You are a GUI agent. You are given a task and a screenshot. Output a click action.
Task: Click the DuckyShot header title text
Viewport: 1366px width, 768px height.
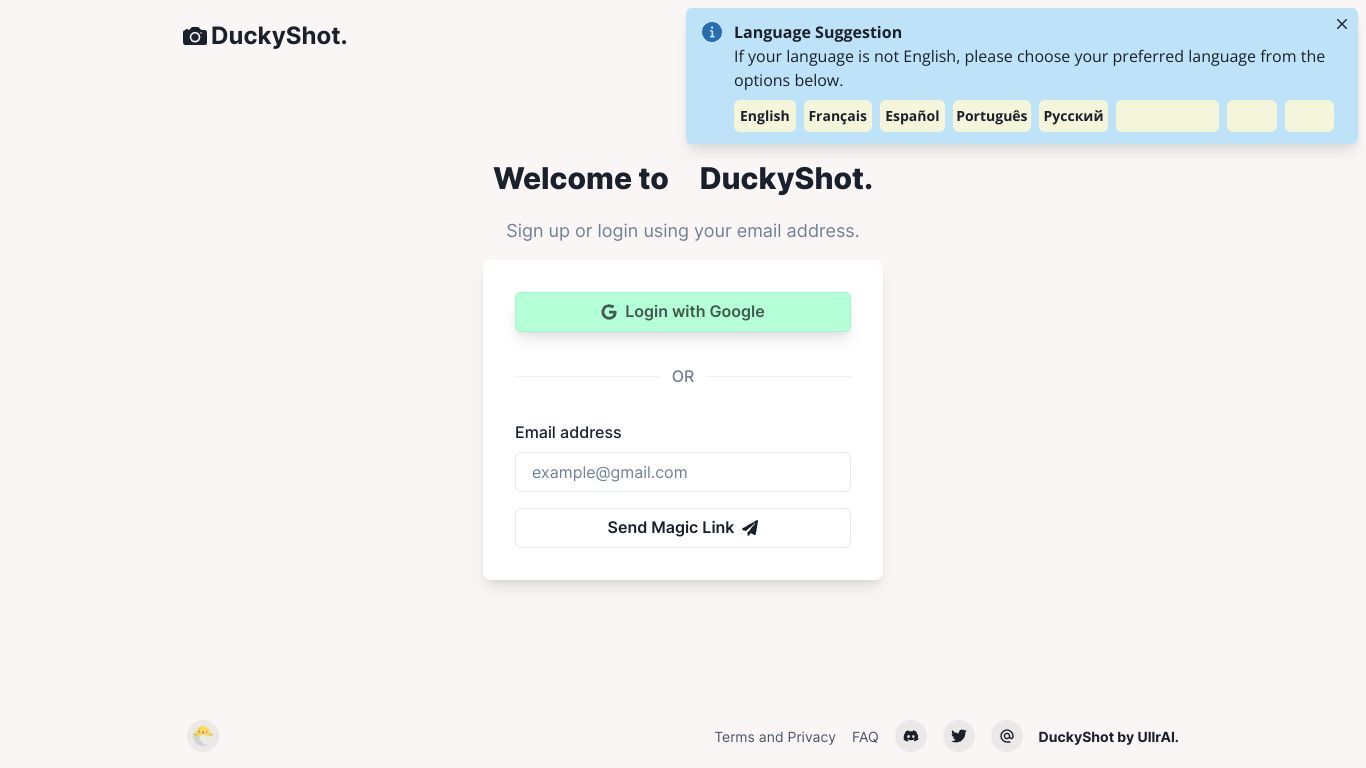pos(279,36)
